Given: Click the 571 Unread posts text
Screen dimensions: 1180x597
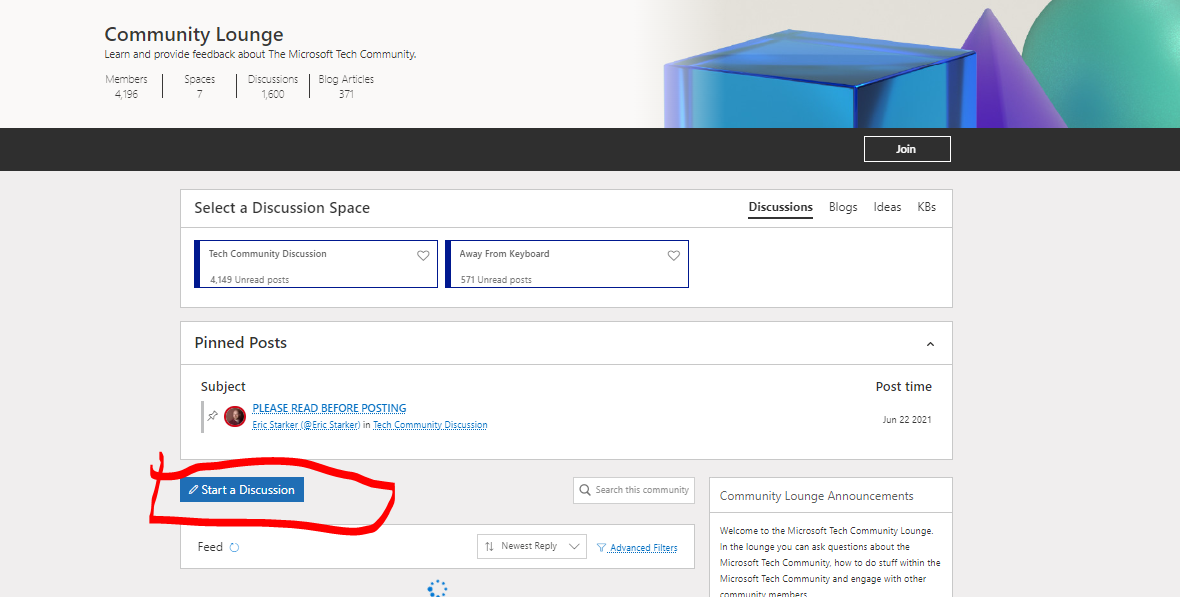Looking at the screenshot, I should 497,279.
